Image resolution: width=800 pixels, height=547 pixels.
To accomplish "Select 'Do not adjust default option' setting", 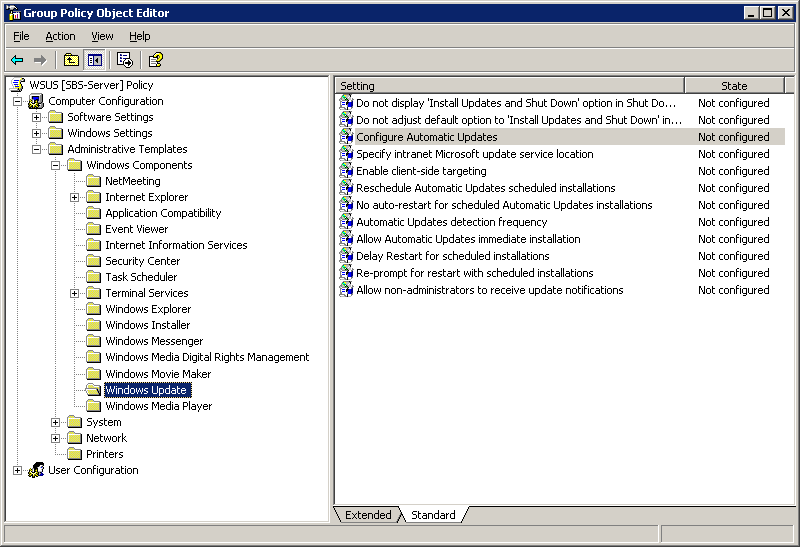I will [519, 120].
